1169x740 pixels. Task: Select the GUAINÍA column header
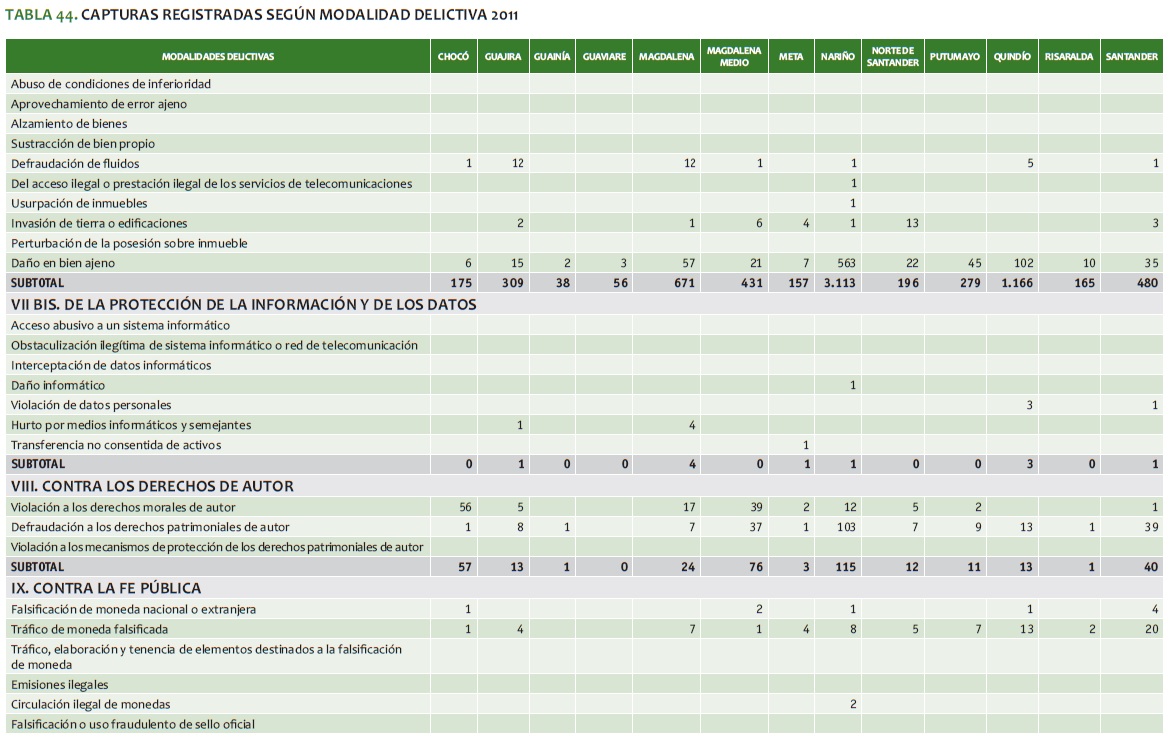click(552, 57)
